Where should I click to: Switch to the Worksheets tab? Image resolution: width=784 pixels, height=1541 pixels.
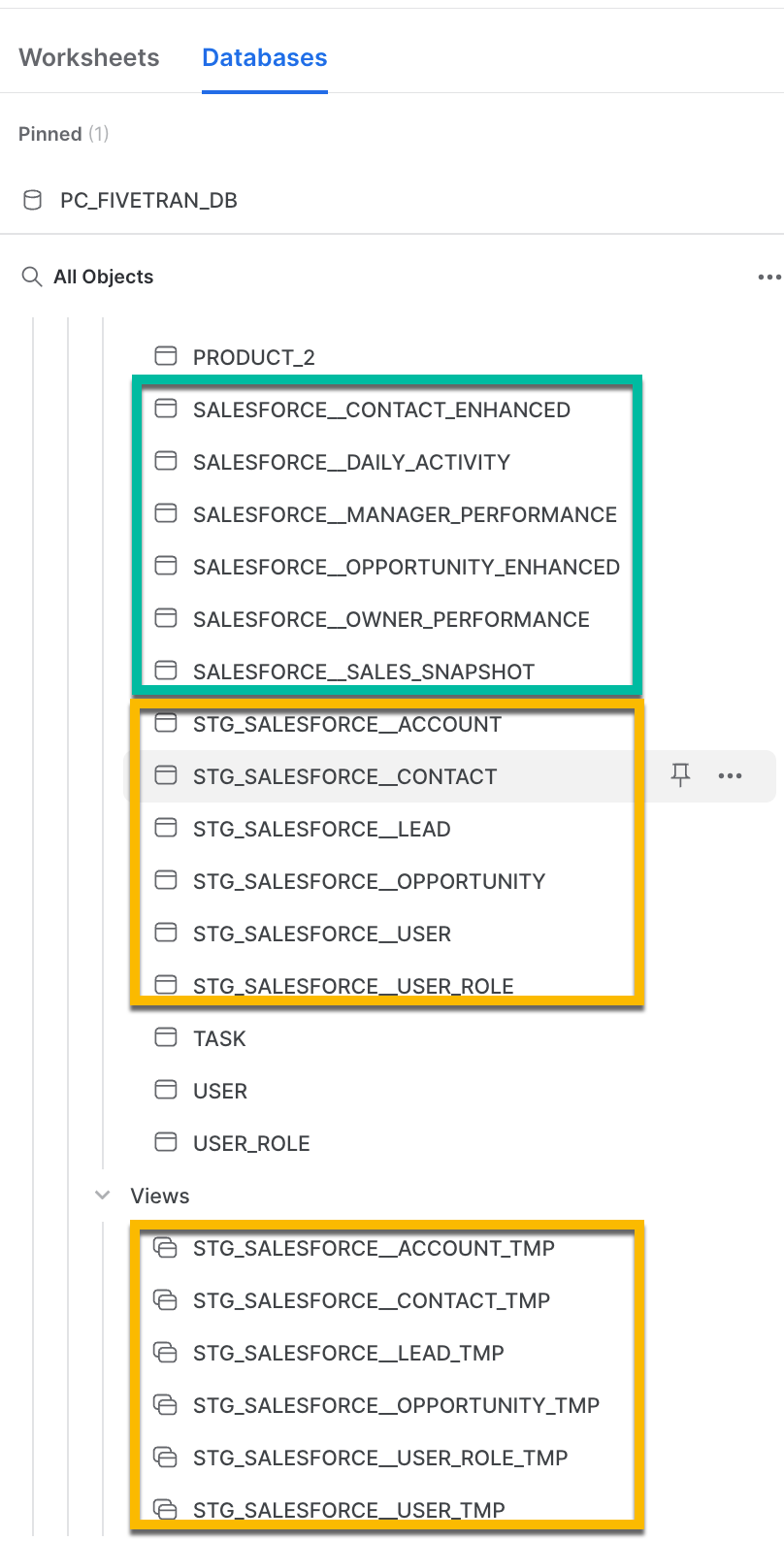pyautogui.click(x=89, y=58)
